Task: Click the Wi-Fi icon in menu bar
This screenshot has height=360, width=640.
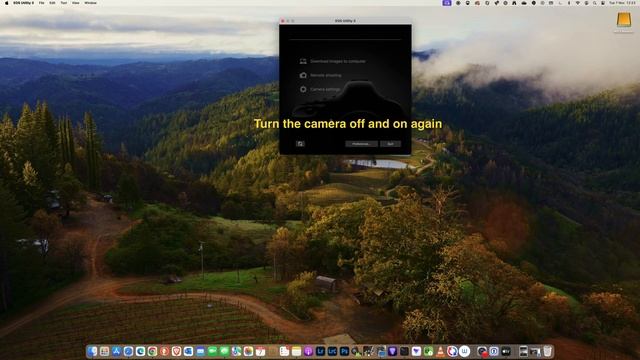Action: pos(578,3)
